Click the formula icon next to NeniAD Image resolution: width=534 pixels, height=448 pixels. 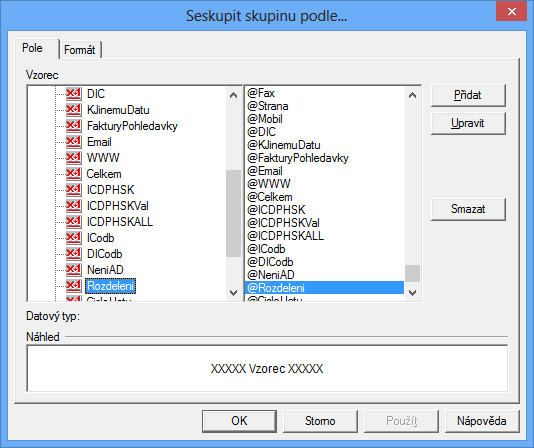point(73,269)
